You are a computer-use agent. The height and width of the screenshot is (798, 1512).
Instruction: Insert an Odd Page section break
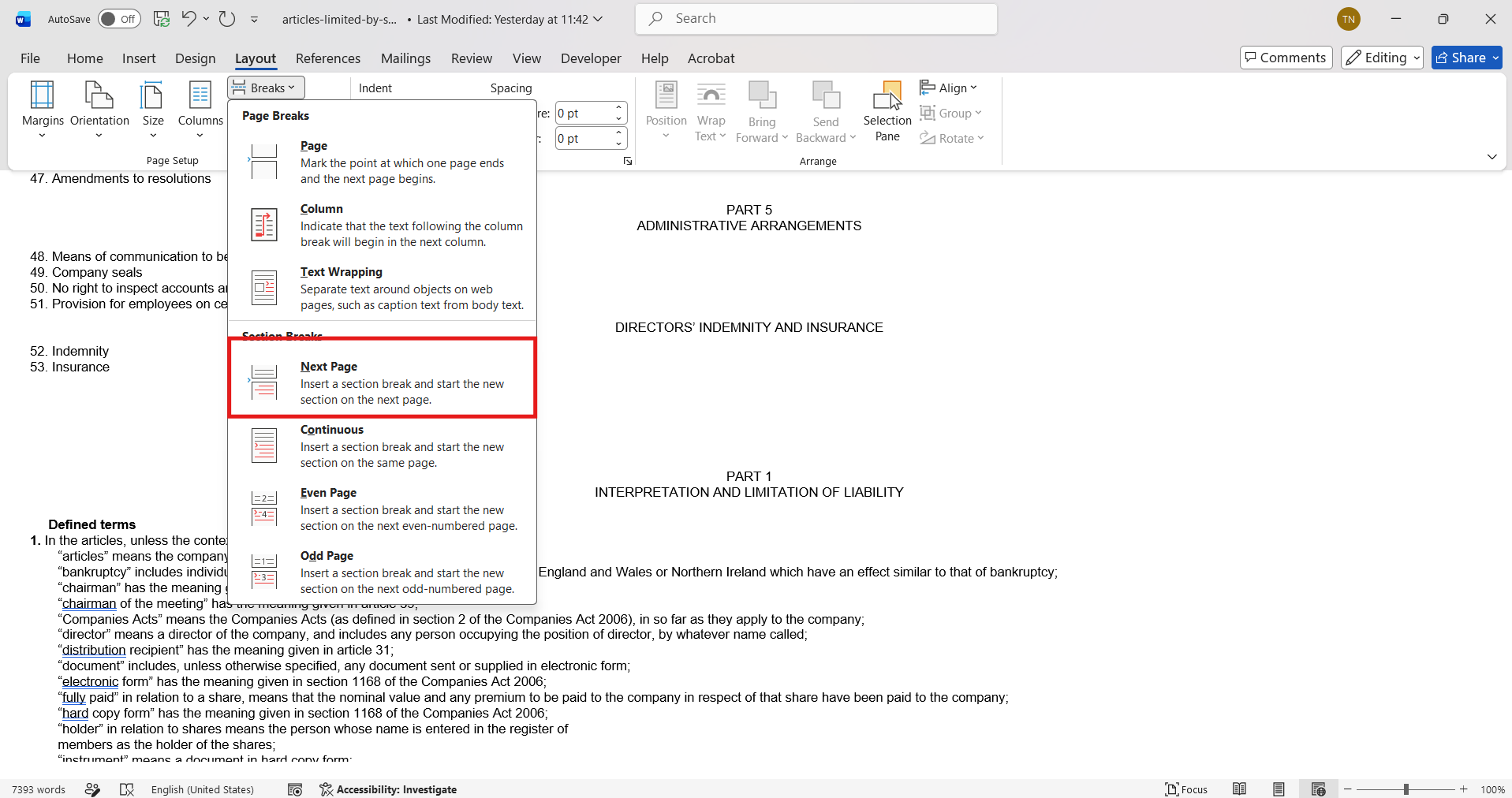[x=383, y=572]
